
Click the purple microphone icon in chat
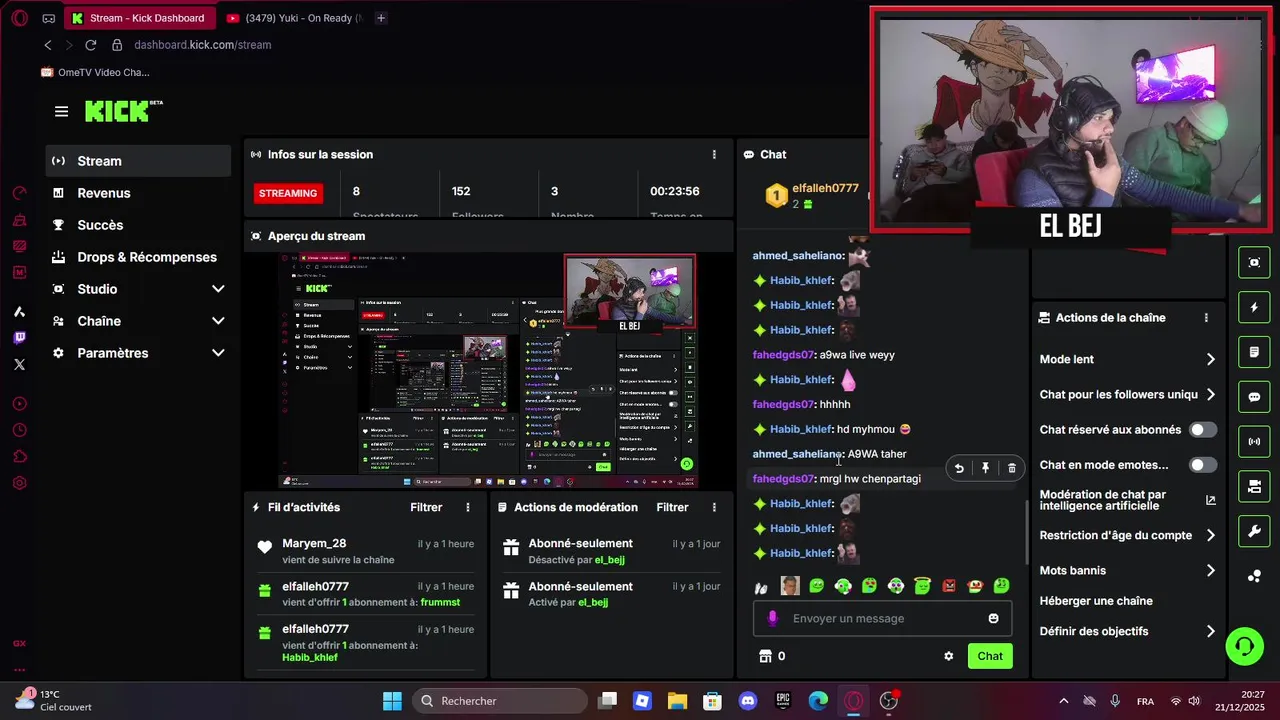[x=772, y=618]
